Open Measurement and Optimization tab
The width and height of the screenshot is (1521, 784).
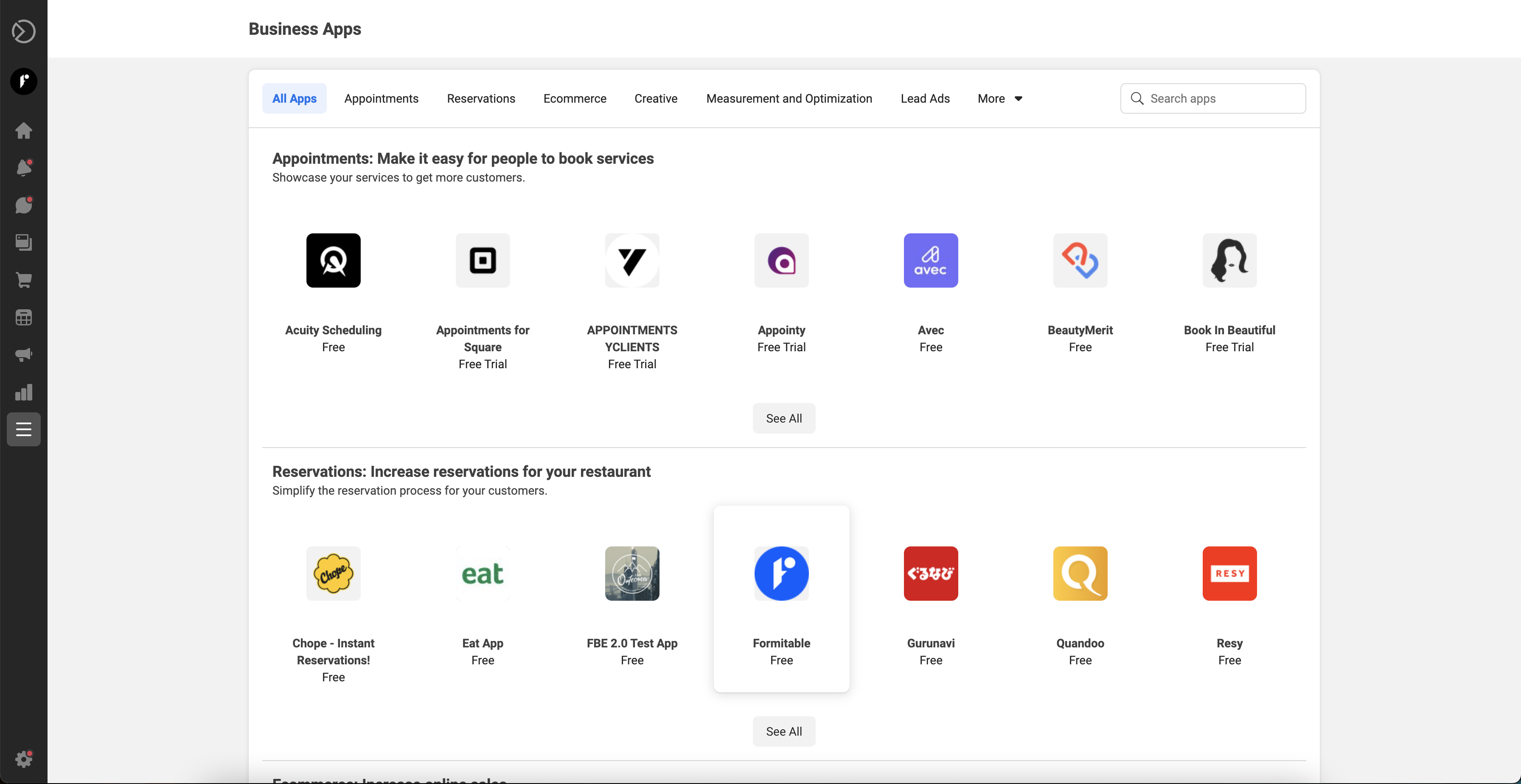tap(789, 98)
